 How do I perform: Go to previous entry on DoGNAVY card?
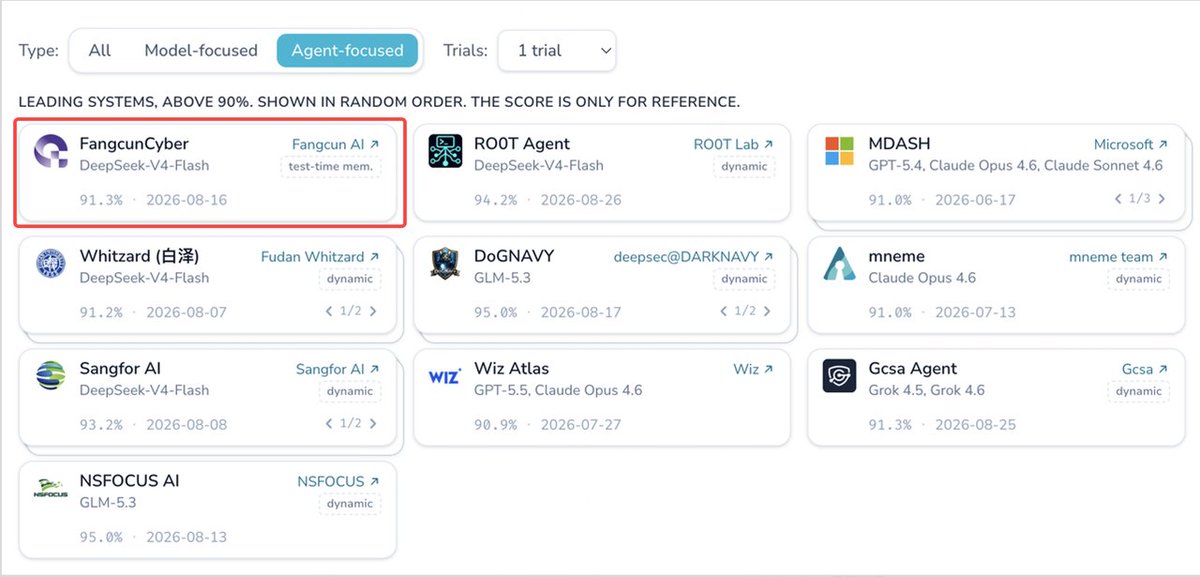pos(723,312)
